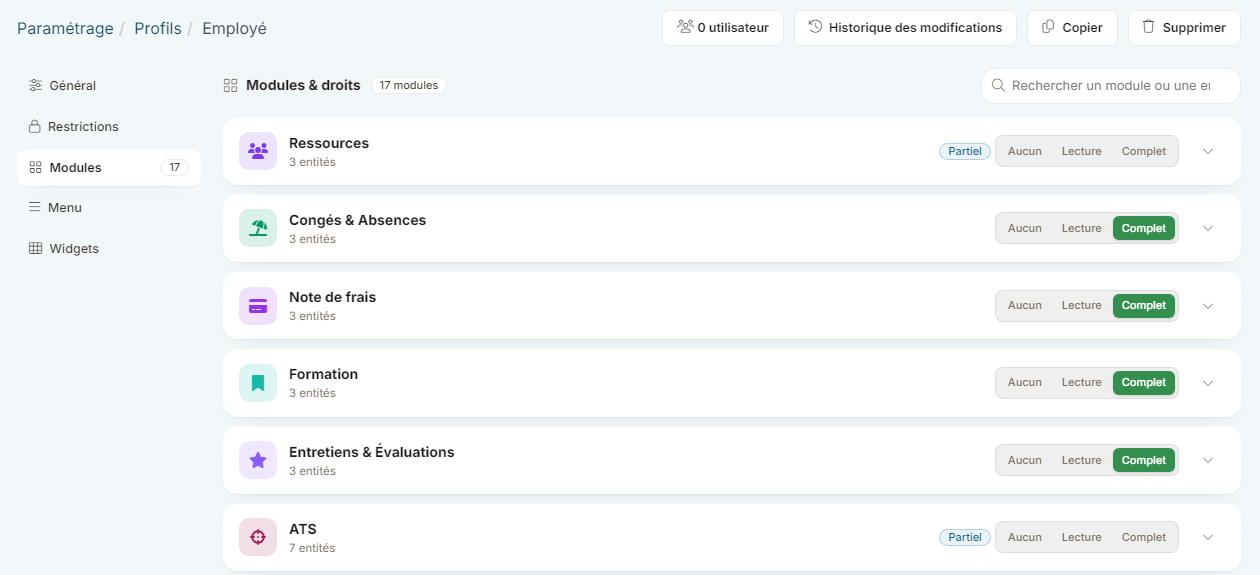Expand the Congés & Absences module row
Image resolution: width=1260 pixels, height=575 pixels.
coord(1207,228)
